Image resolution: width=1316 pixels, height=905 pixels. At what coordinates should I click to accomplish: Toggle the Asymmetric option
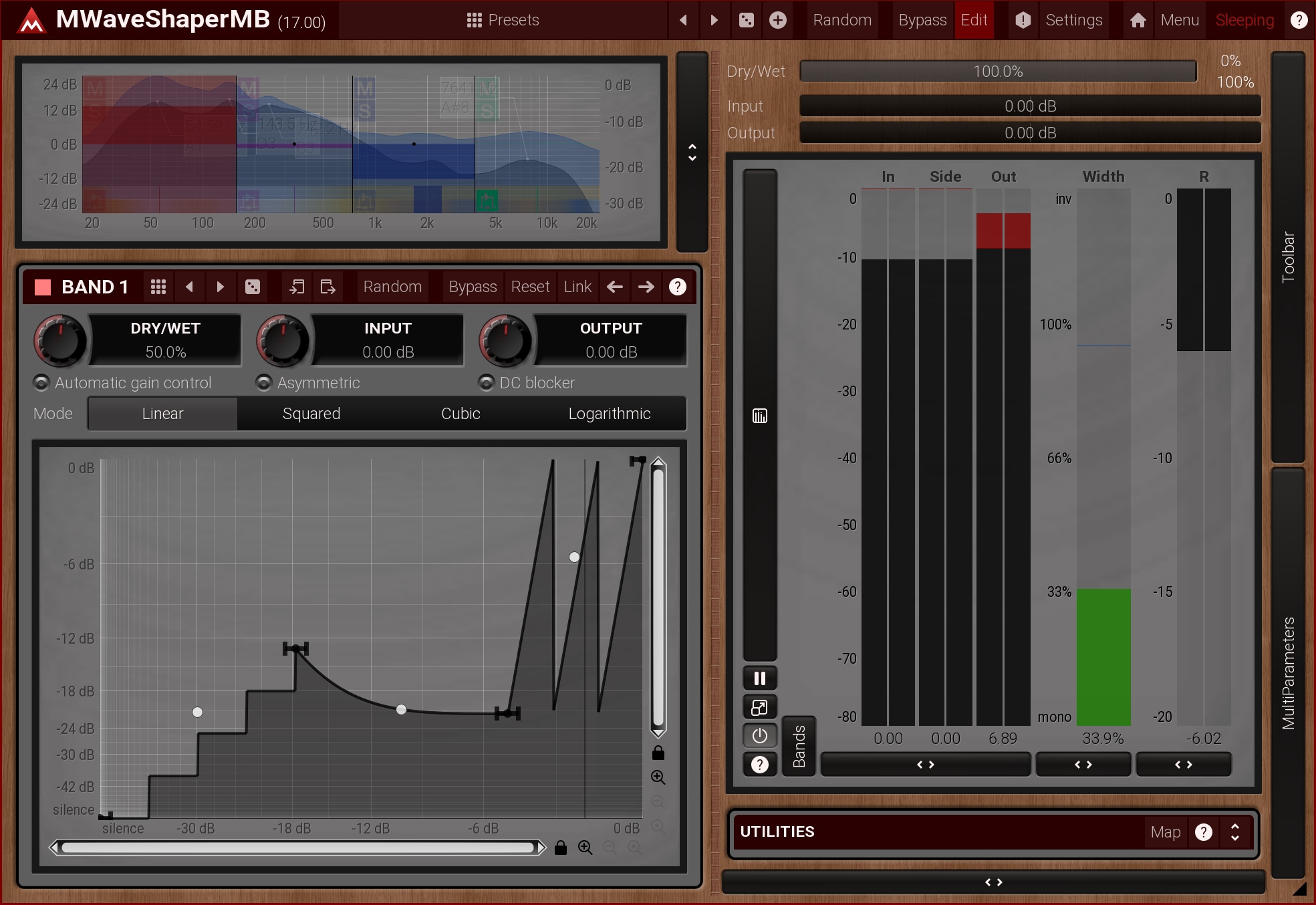click(264, 382)
